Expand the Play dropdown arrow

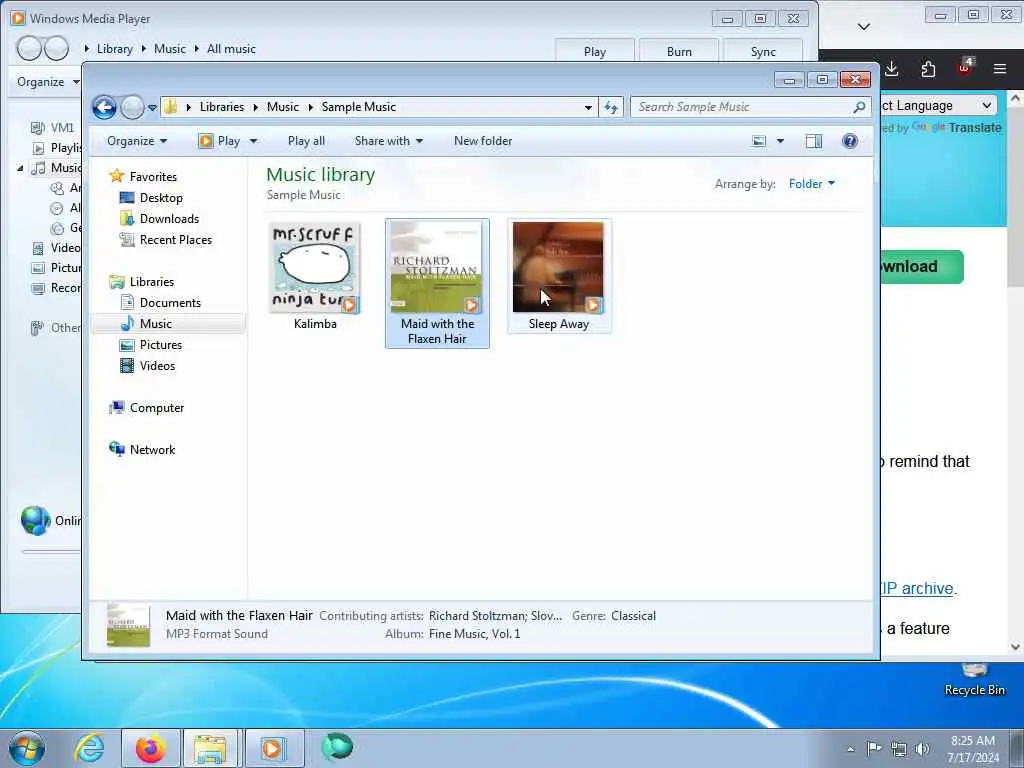pos(253,141)
